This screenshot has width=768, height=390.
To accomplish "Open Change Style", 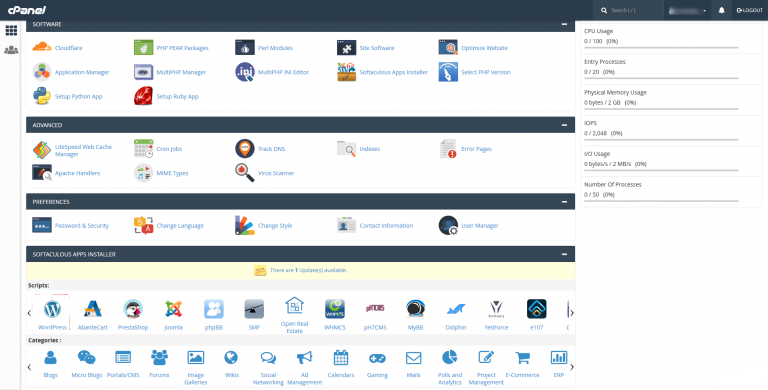I will 264,225.
